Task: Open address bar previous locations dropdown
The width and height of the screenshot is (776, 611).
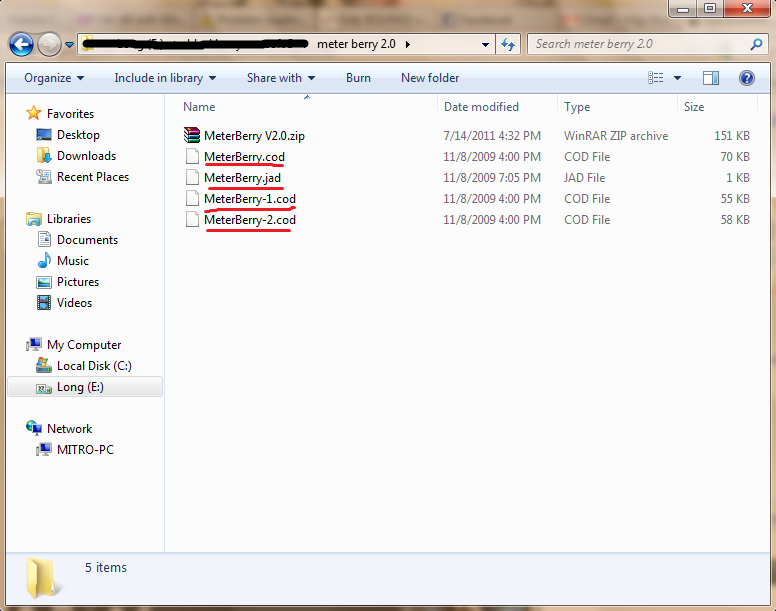Action: (485, 45)
